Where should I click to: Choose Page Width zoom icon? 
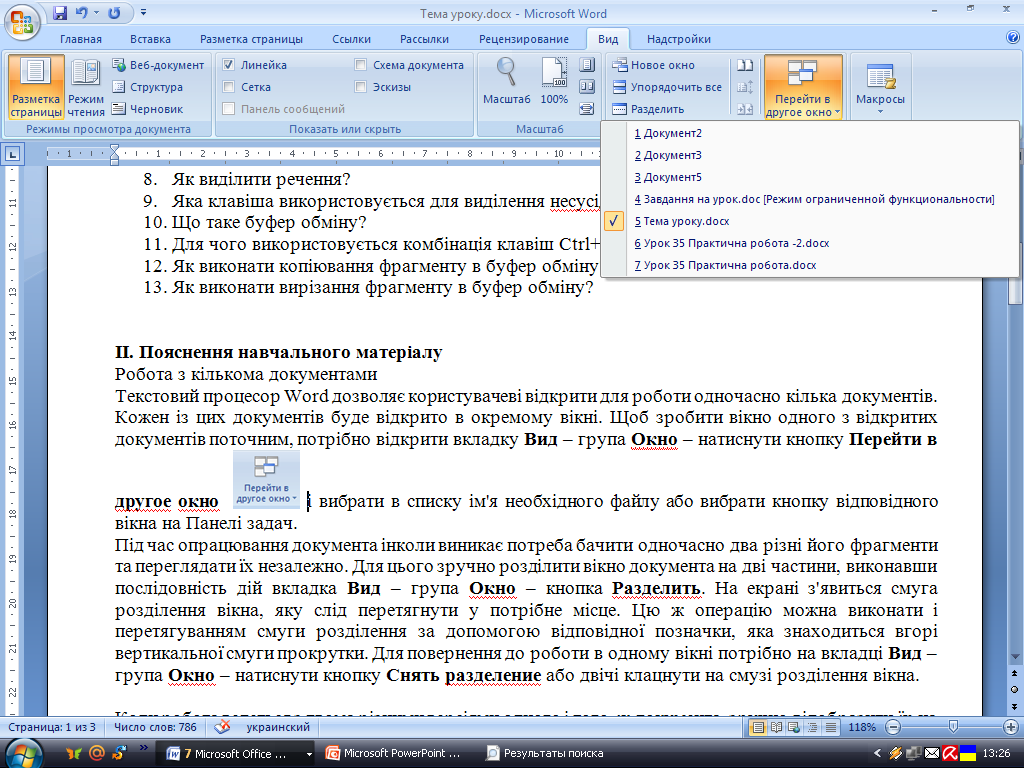tap(586, 108)
